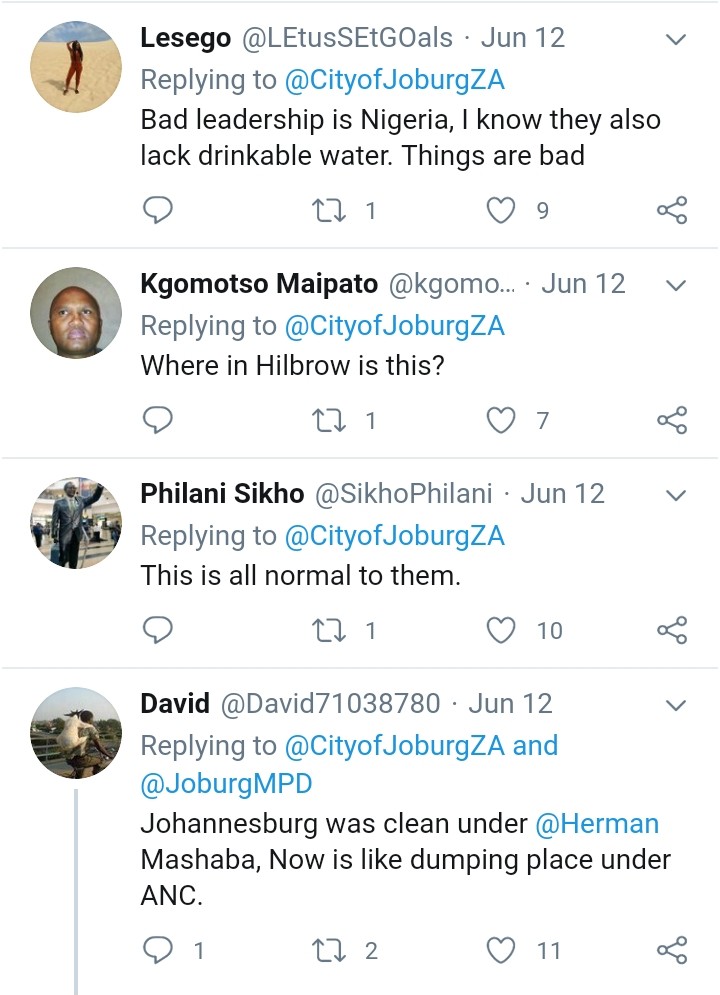Like Philani Sikho's tweet with 10 likes
This screenshot has height=995, width=720.
point(501,630)
